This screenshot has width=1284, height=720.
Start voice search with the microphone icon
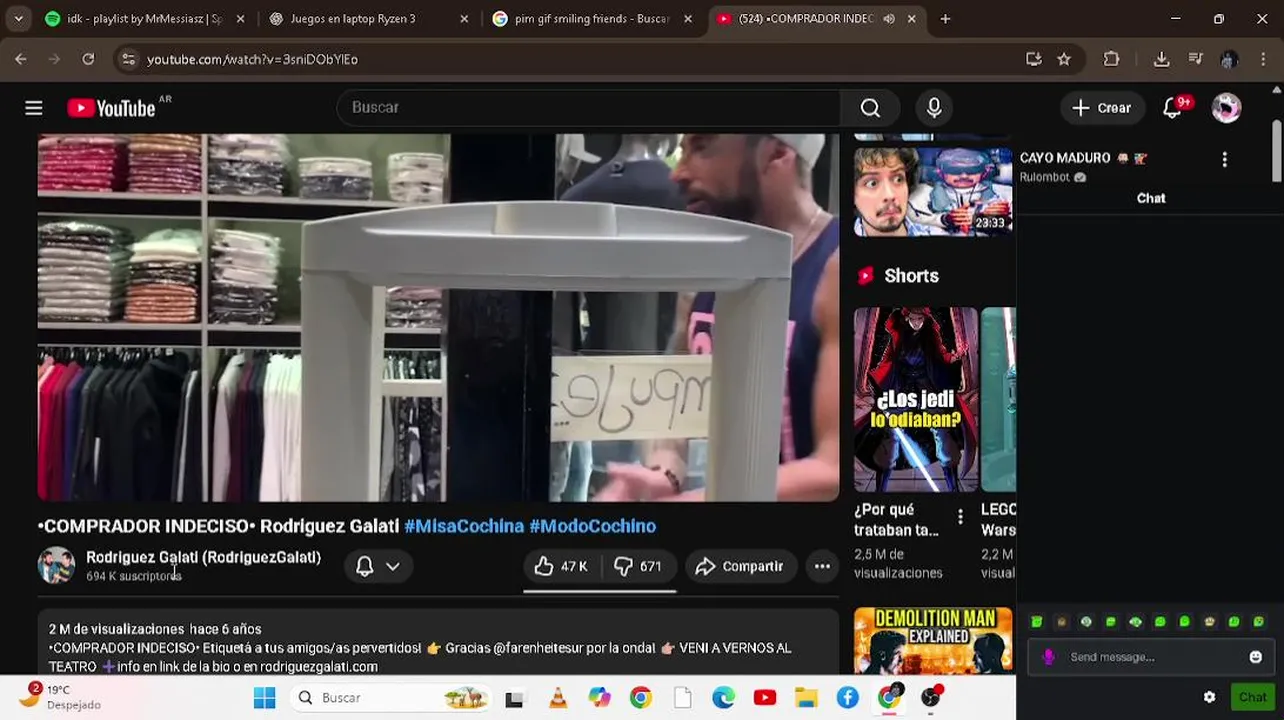tap(934, 108)
